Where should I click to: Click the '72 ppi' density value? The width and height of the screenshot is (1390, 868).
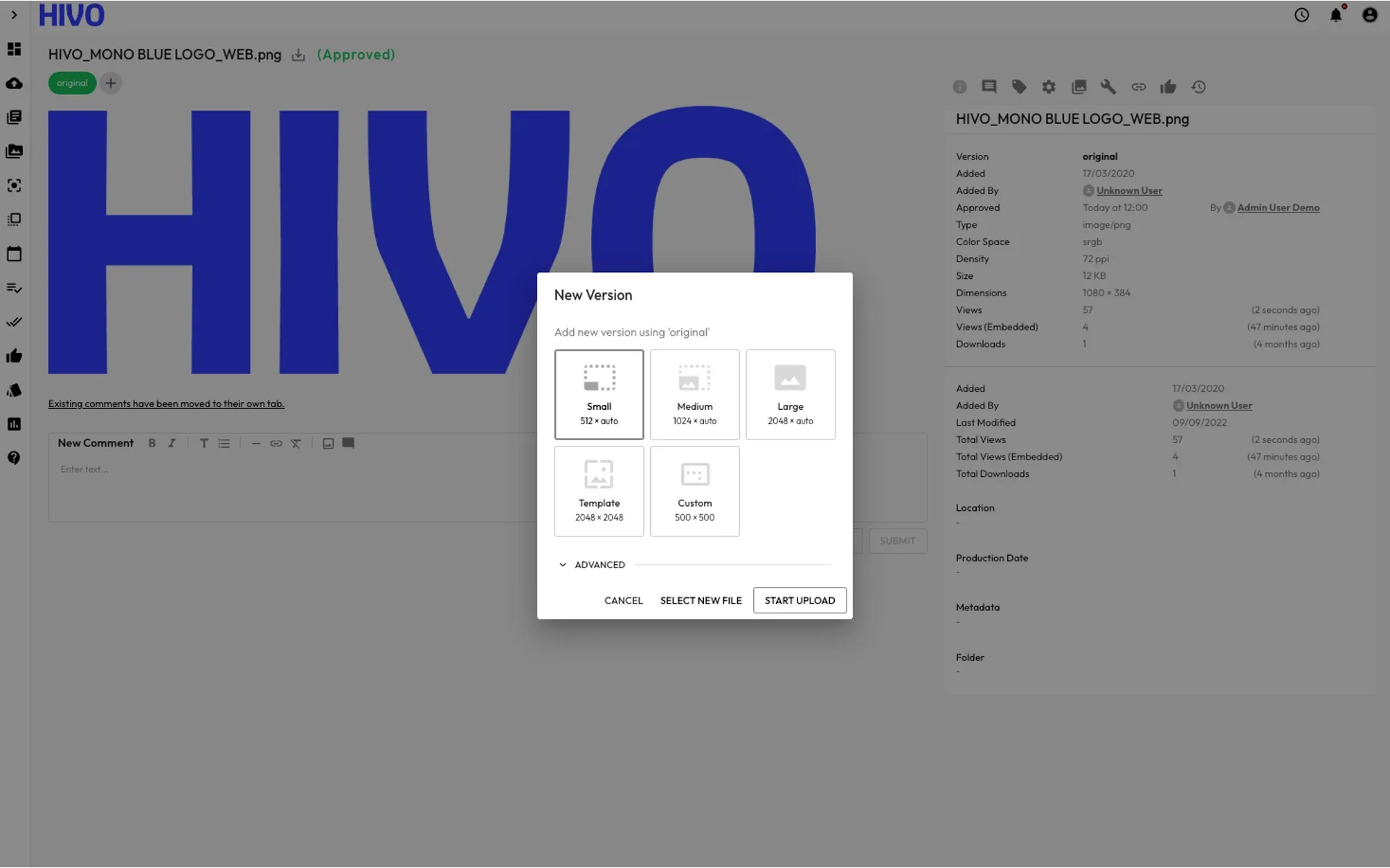tap(1096, 259)
